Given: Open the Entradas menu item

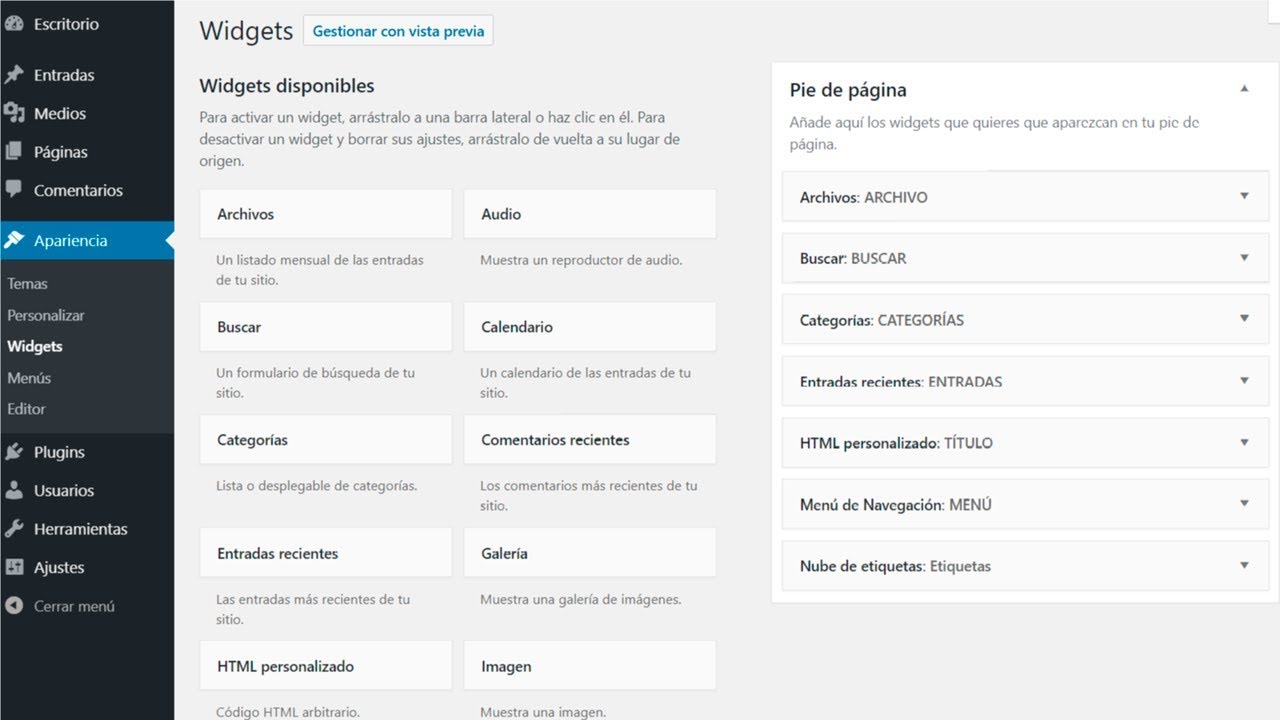Looking at the screenshot, I should [x=64, y=75].
